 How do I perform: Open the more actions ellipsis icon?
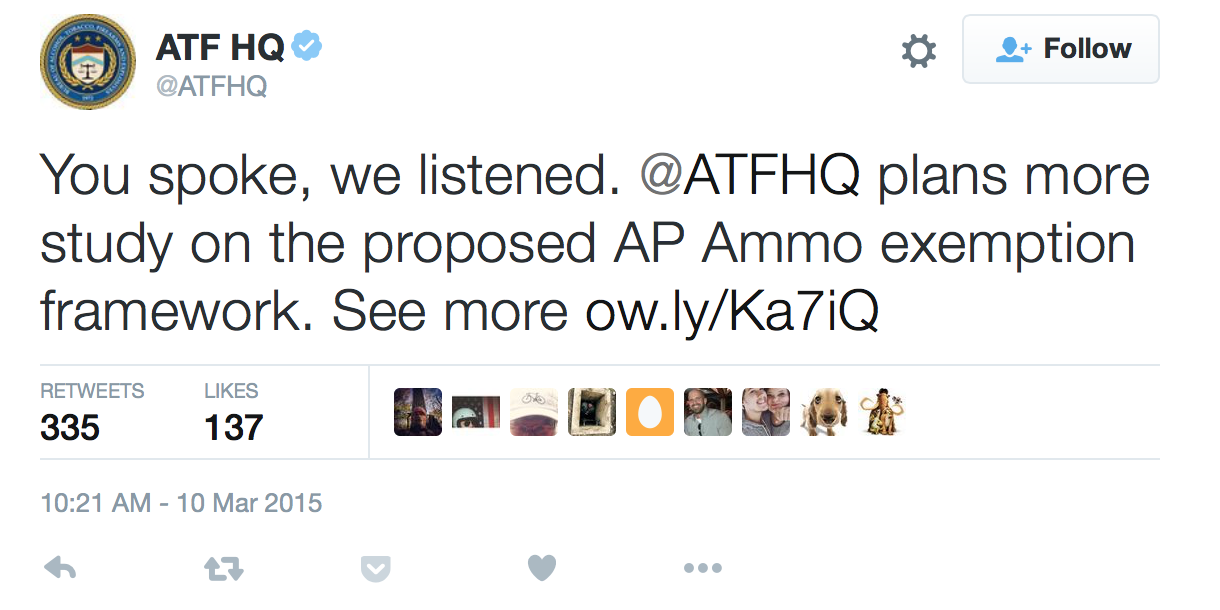[x=703, y=567]
